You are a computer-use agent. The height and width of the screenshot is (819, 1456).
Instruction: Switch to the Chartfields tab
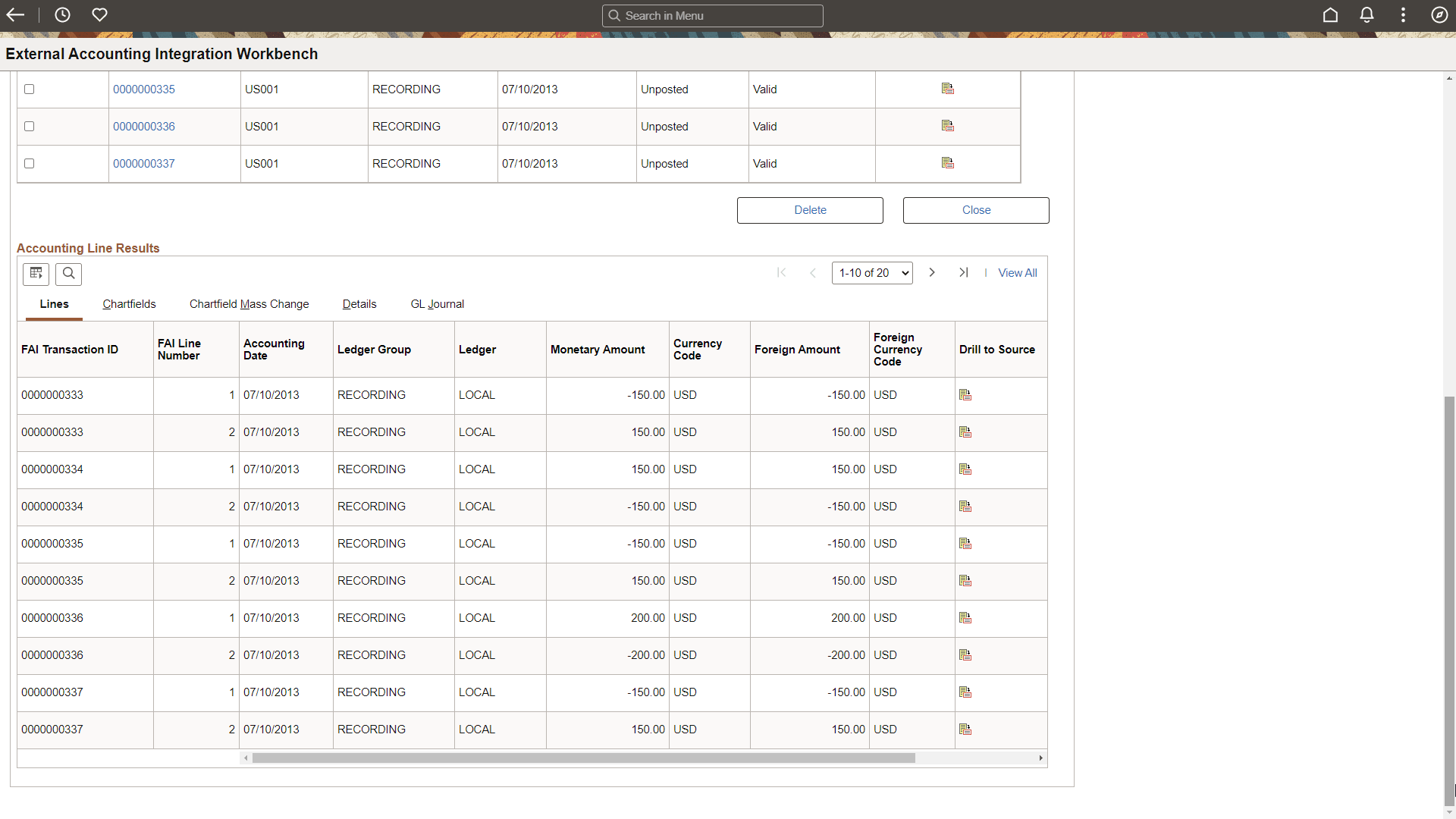coord(129,304)
